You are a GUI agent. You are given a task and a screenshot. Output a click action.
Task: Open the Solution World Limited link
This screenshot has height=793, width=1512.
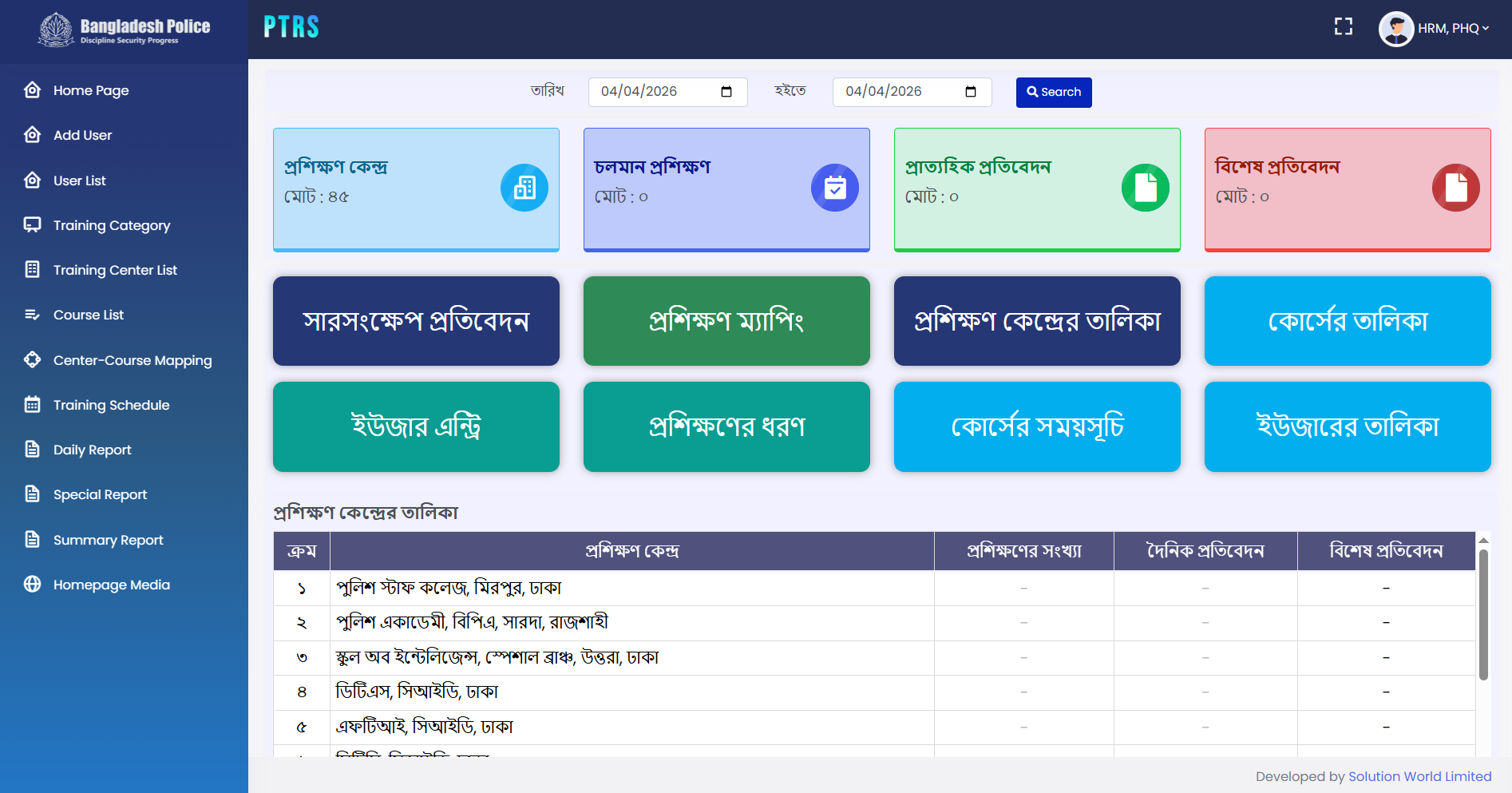tap(1419, 776)
